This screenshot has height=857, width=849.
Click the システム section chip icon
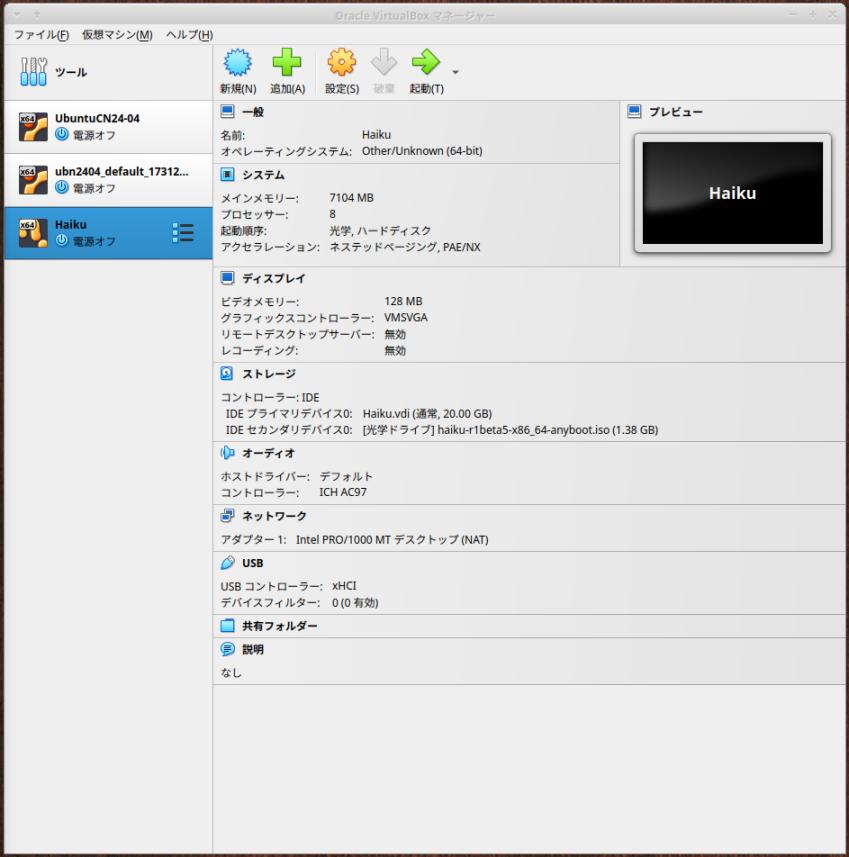pos(227,174)
